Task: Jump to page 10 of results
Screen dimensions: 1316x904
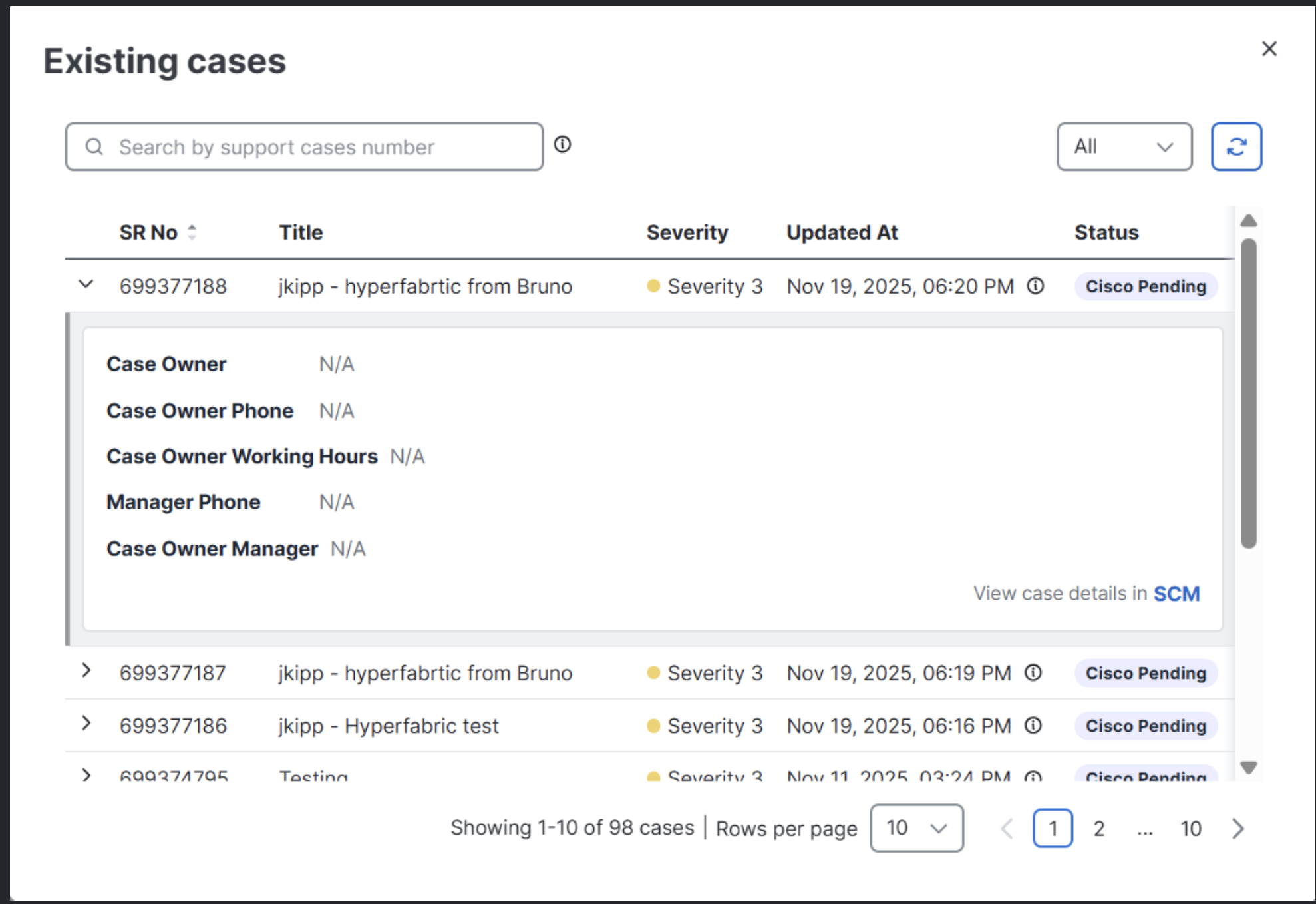Action: (x=1191, y=829)
